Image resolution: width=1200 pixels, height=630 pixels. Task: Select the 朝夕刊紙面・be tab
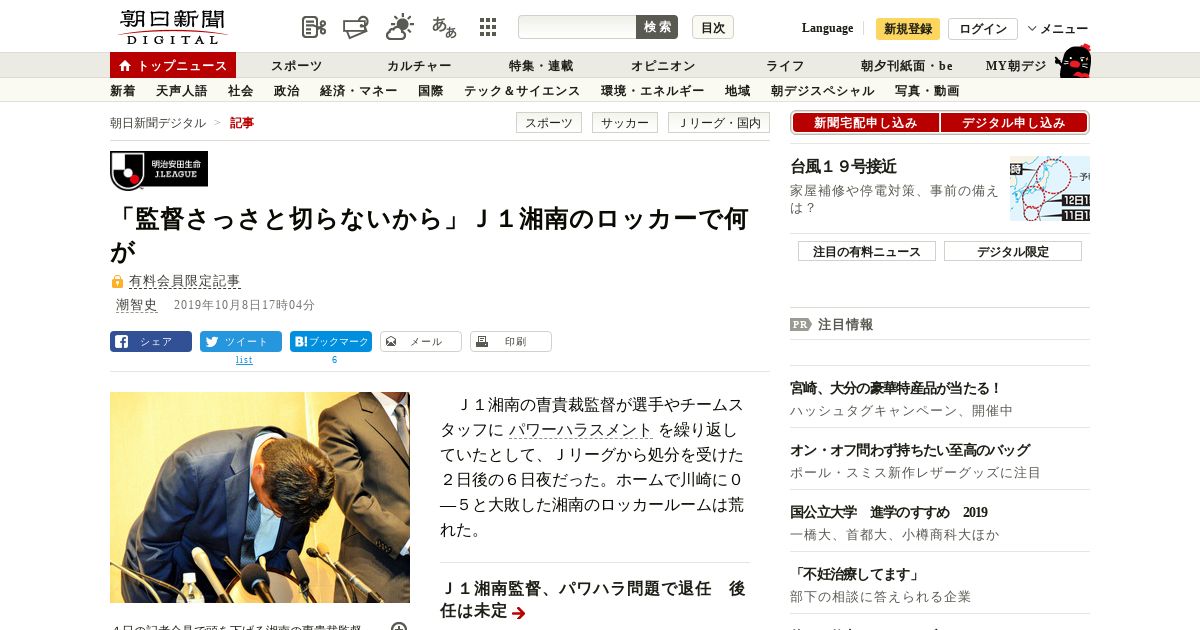(907, 65)
